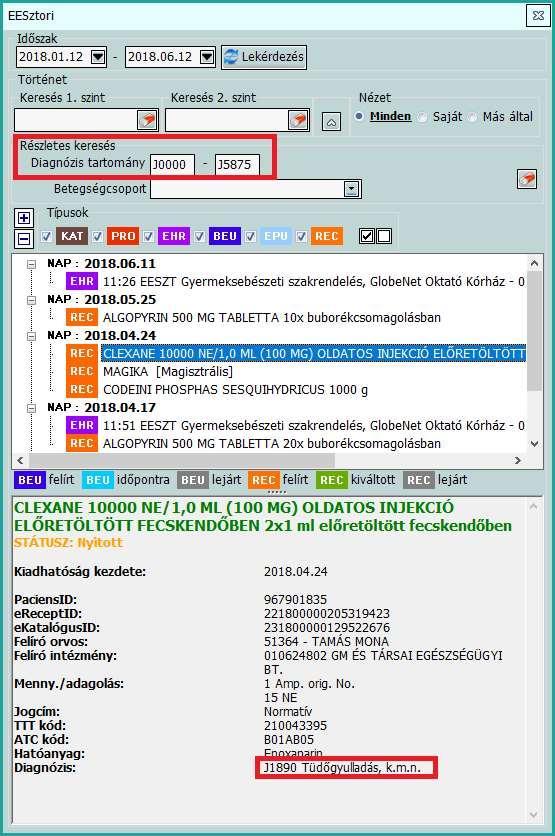The image size is (555, 836).
Task: Click Keresés 1. szint search field
Action: (x=76, y=120)
